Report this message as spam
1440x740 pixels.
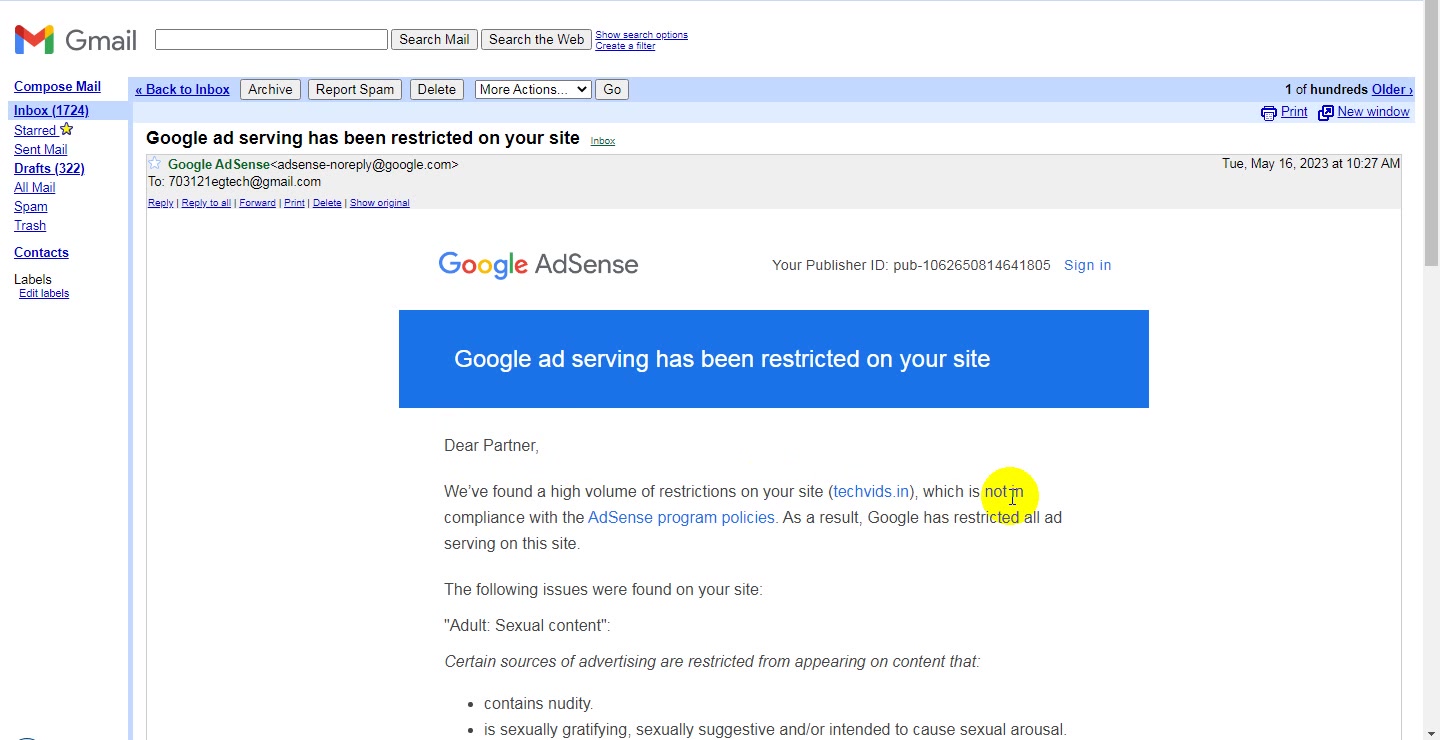pos(355,89)
